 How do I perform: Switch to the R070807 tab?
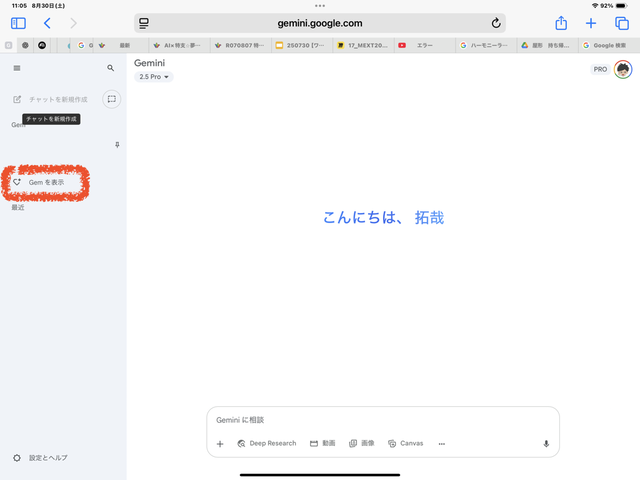pyautogui.click(x=241, y=45)
